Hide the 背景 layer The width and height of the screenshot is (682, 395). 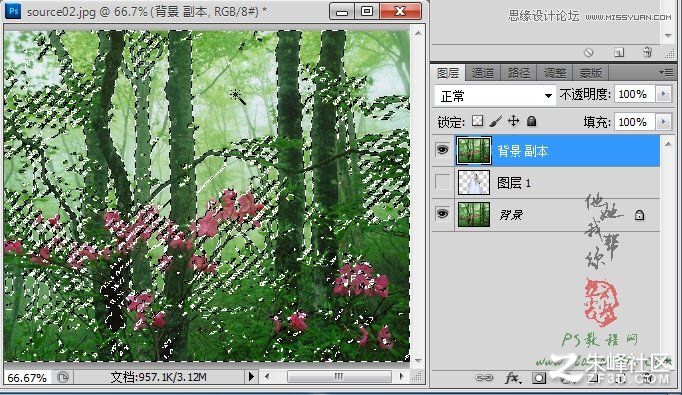tap(442, 214)
